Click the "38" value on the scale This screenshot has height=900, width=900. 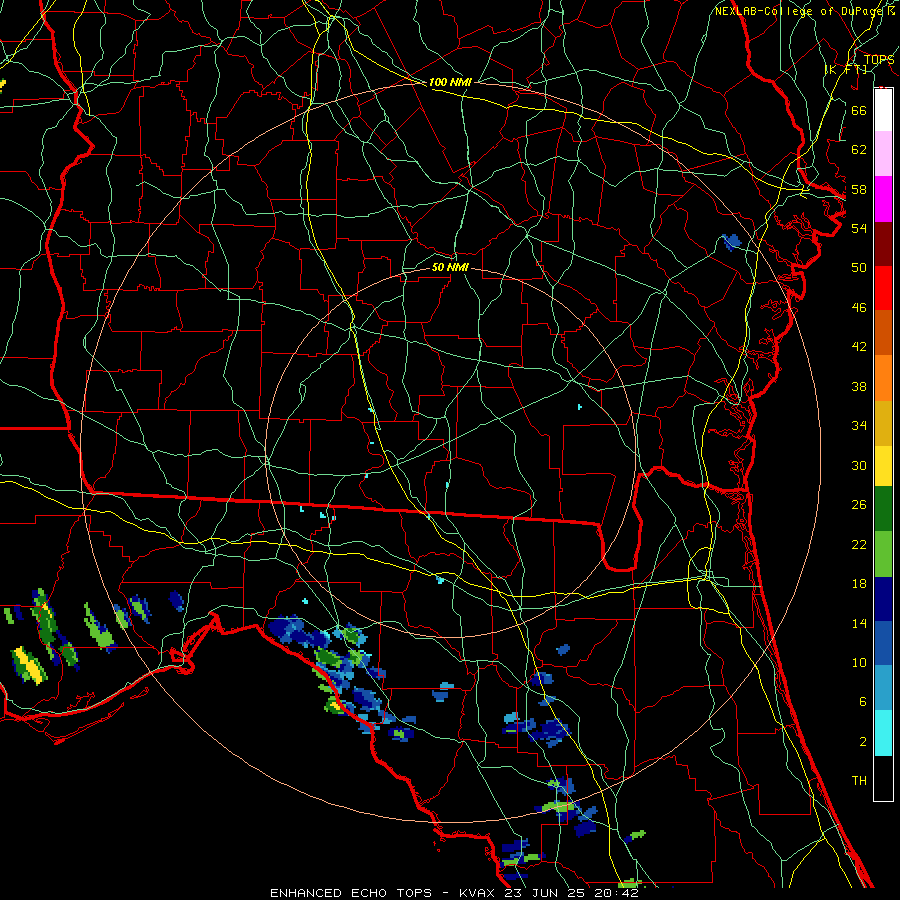pyautogui.click(x=859, y=386)
